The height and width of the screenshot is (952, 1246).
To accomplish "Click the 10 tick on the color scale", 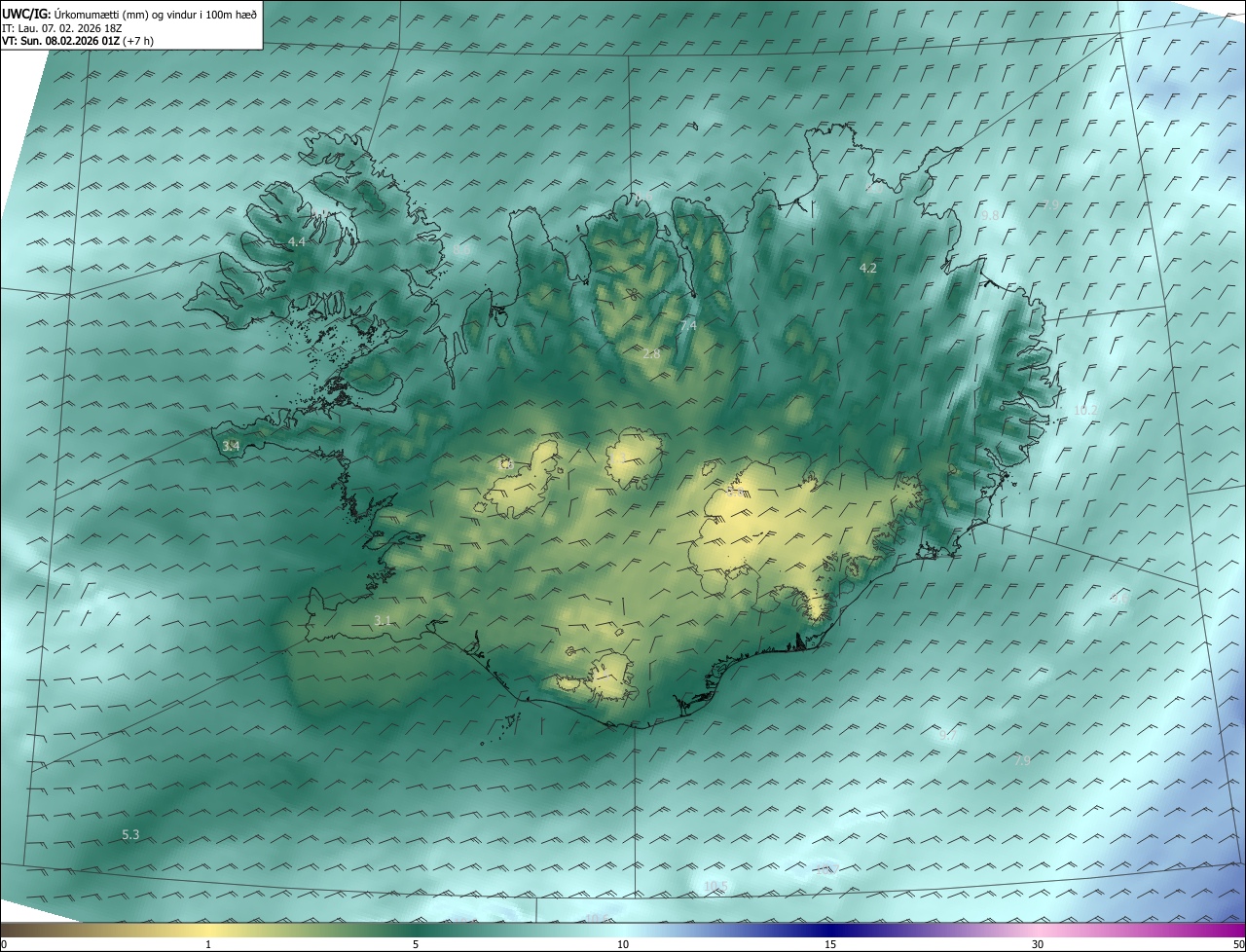I will pyautogui.click(x=623, y=944).
